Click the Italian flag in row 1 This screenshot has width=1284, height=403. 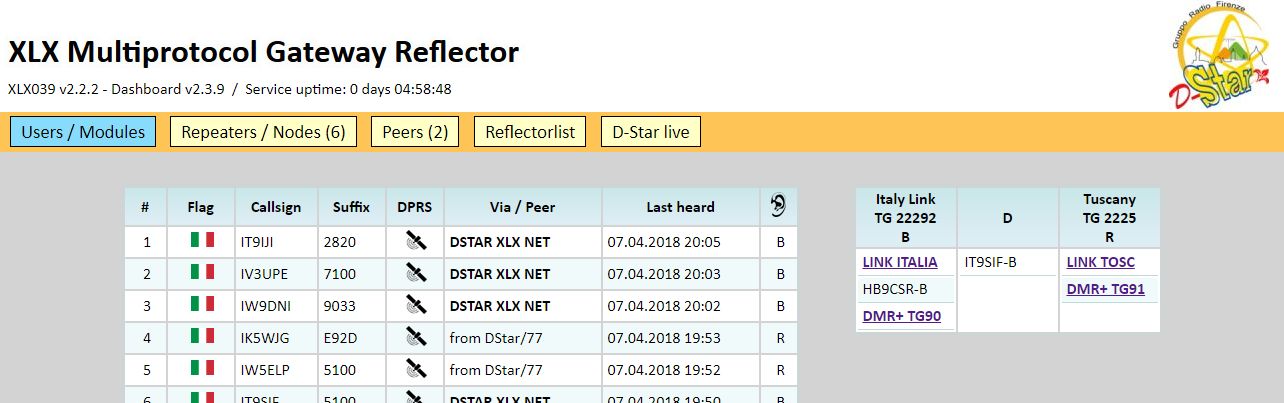[x=202, y=241]
